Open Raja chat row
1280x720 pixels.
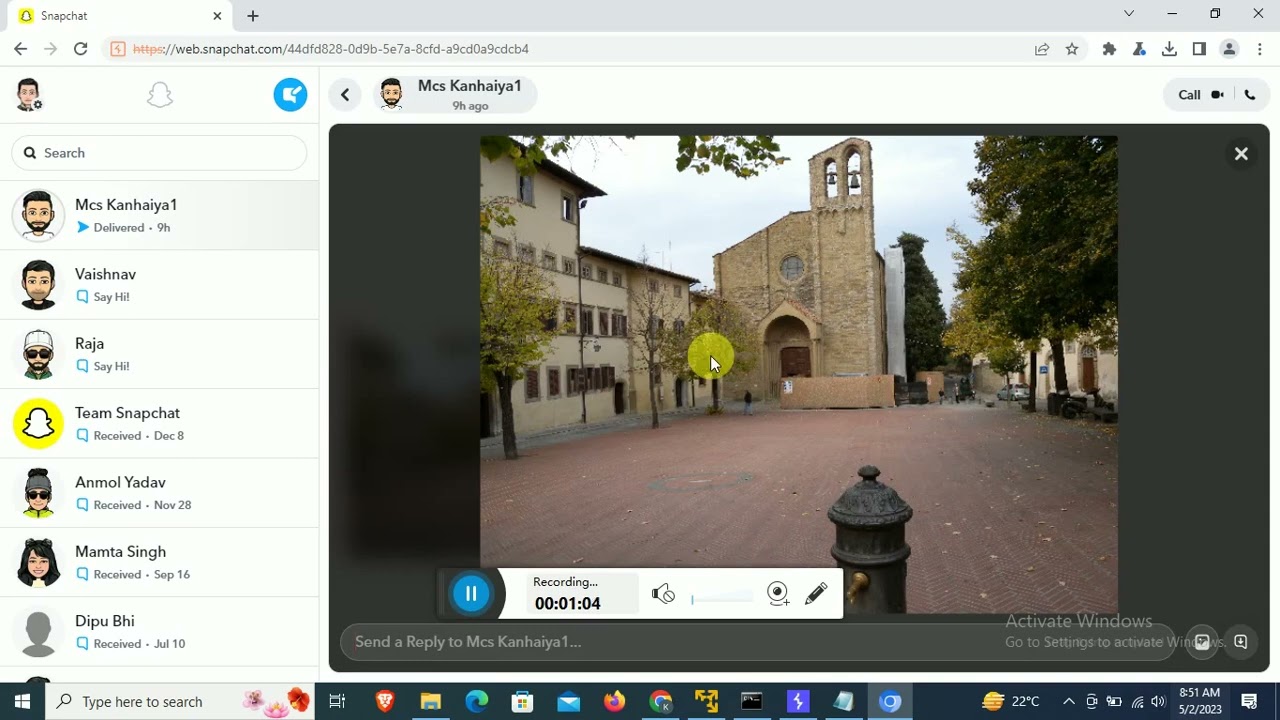(160, 354)
